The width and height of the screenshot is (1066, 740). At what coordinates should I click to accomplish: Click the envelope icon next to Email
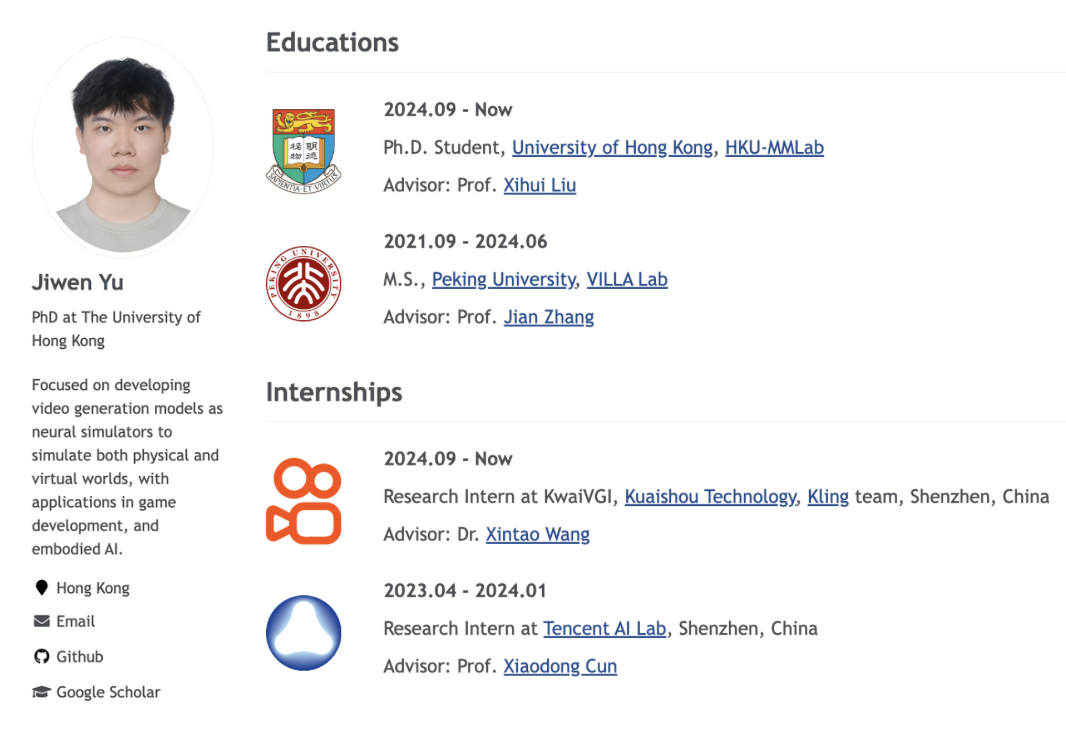click(x=41, y=621)
